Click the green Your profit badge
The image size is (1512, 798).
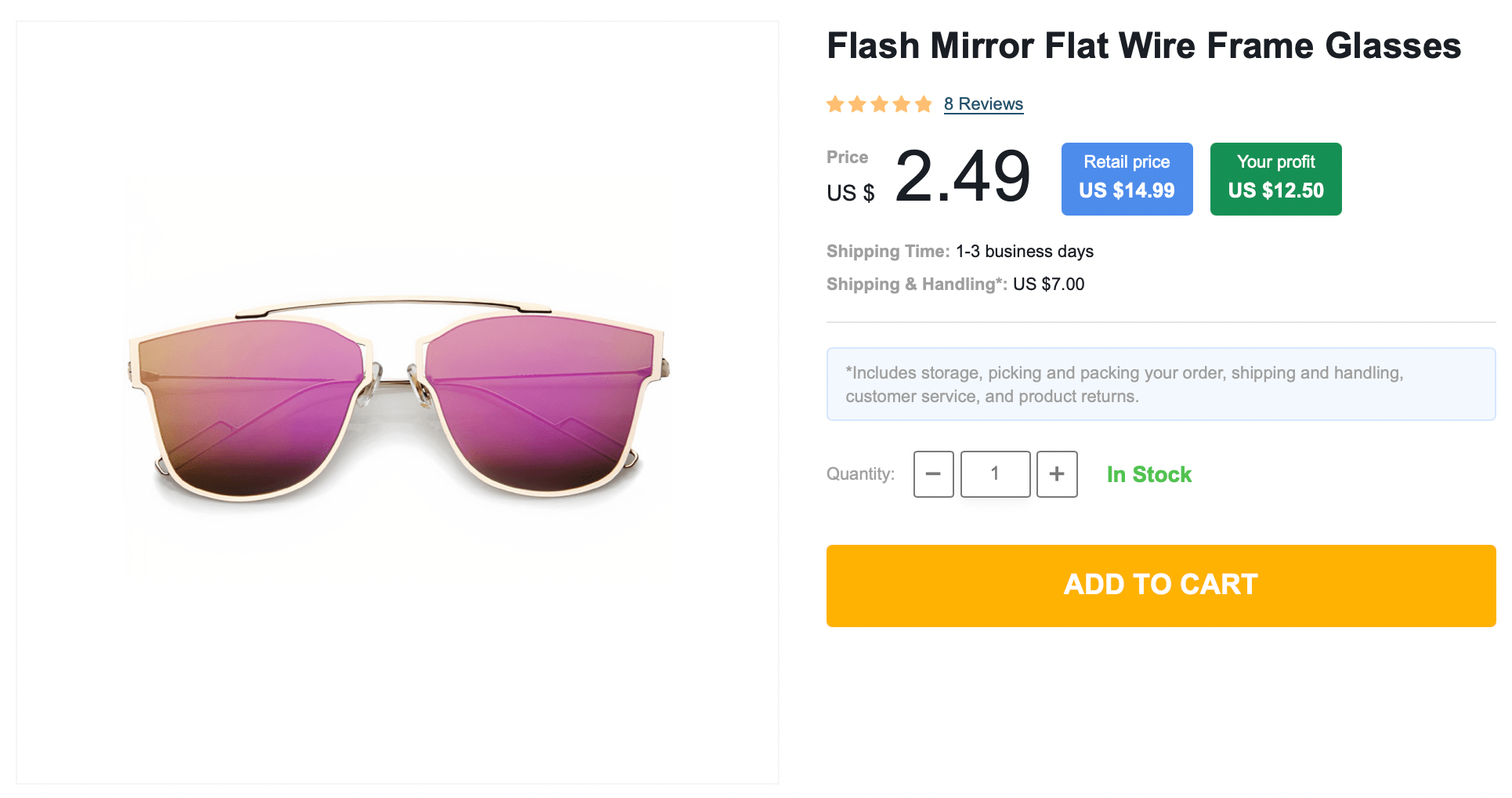1275,179
